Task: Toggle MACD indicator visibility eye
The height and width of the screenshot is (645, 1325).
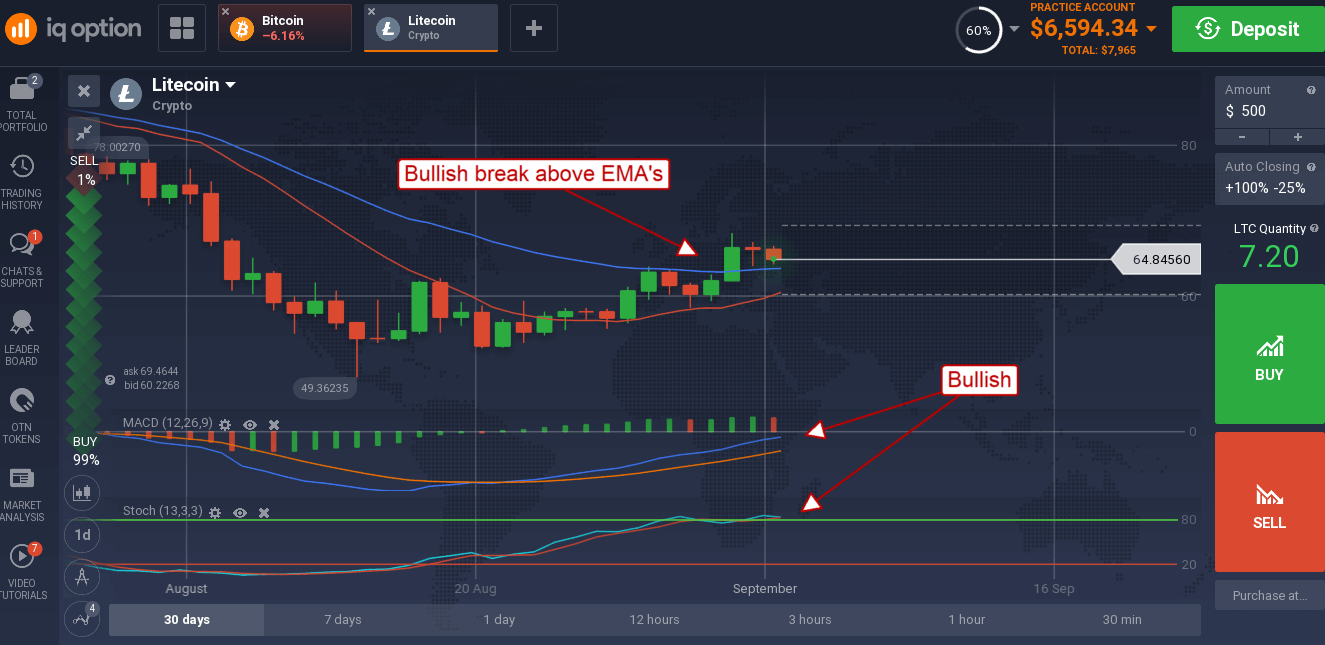Action: pyautogui.click(x=250, y=424)
